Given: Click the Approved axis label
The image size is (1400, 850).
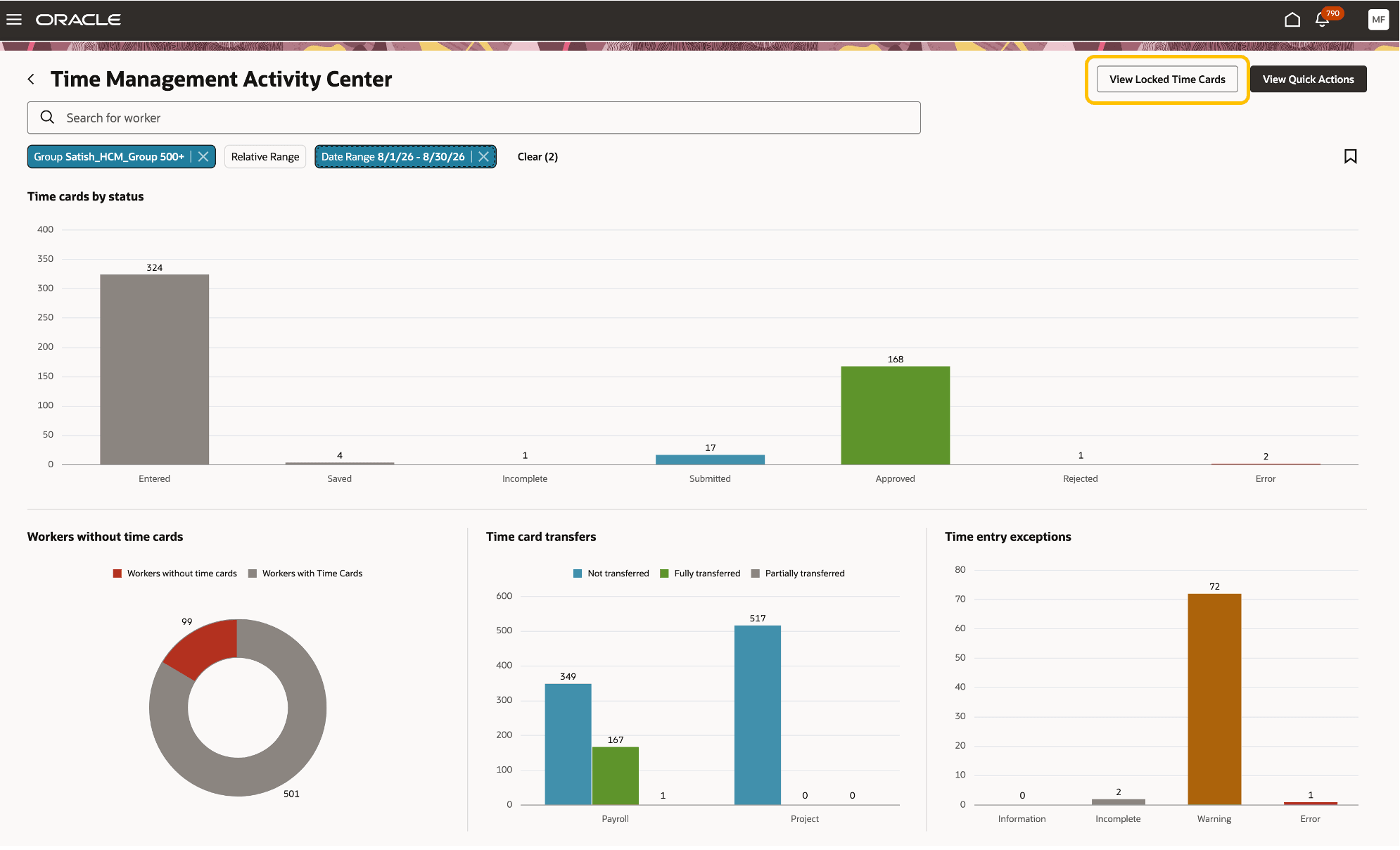Looking at the screenshot, I should click(x=896, y=478).
